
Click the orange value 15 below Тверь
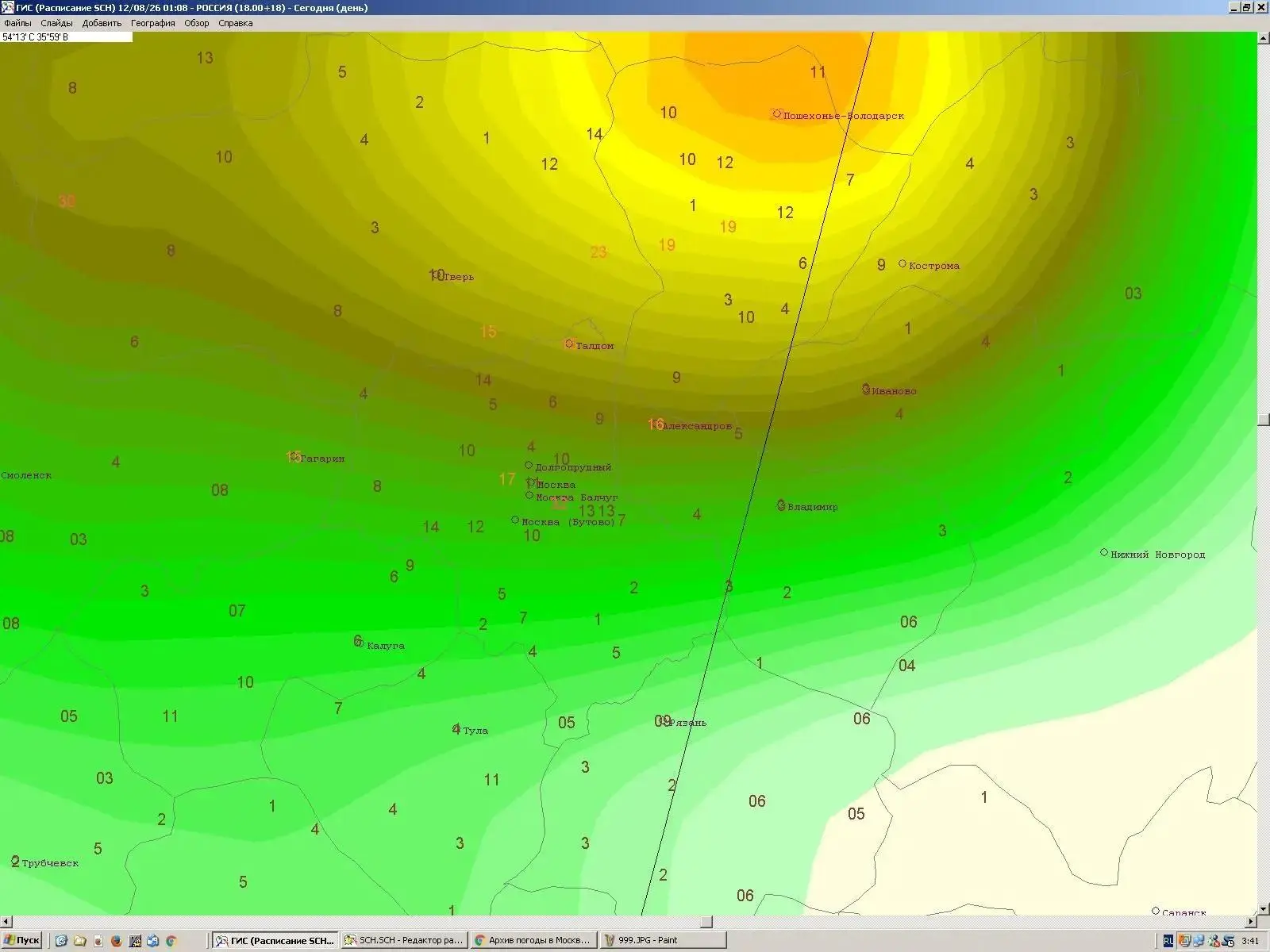click(x=488, y=332)
